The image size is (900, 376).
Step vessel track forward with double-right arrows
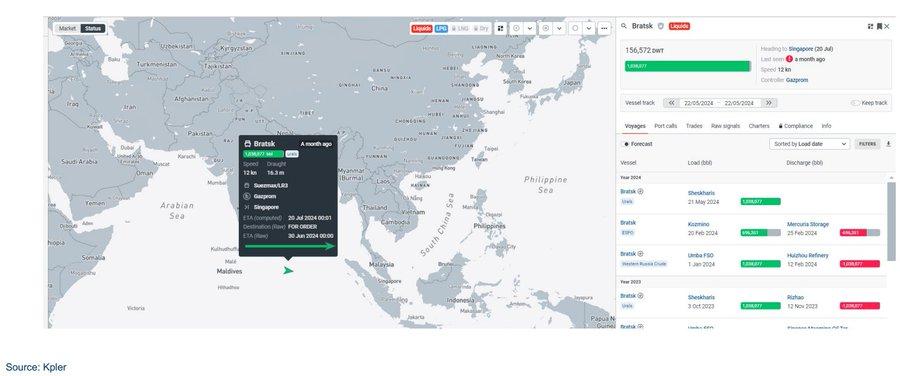[x=769, y=103]
